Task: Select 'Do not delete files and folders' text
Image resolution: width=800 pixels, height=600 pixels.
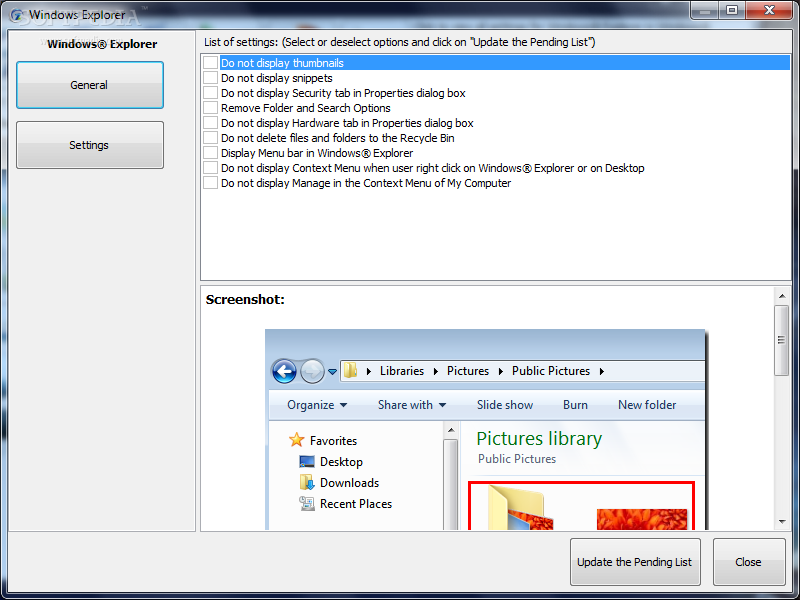Action: point(338,138)
